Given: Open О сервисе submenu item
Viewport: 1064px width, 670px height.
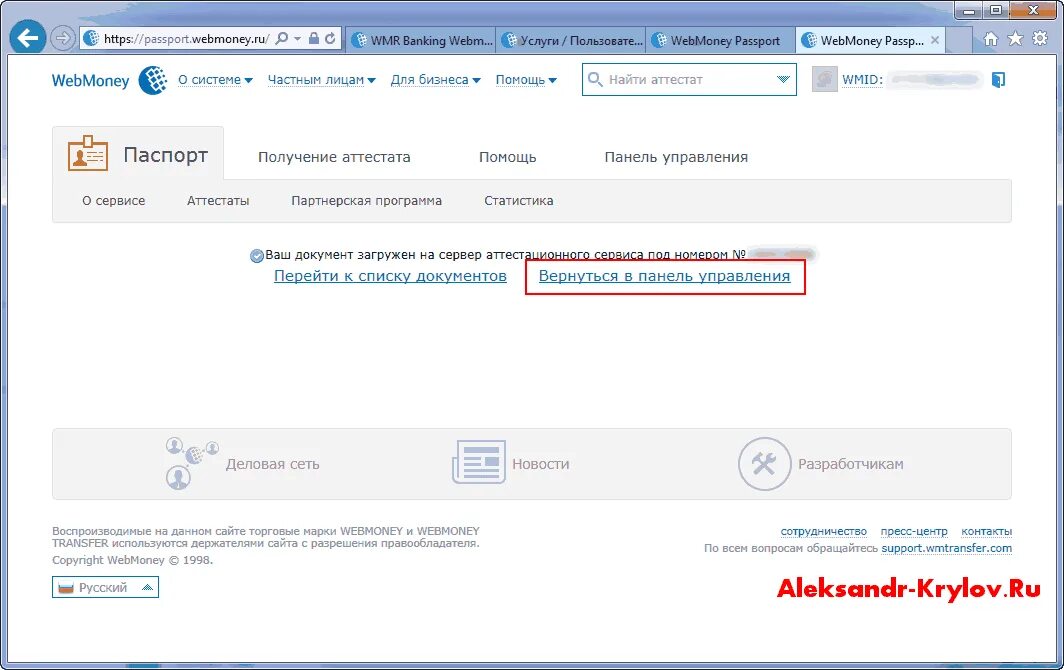Looking at the screenshot, I should (113, 200).
